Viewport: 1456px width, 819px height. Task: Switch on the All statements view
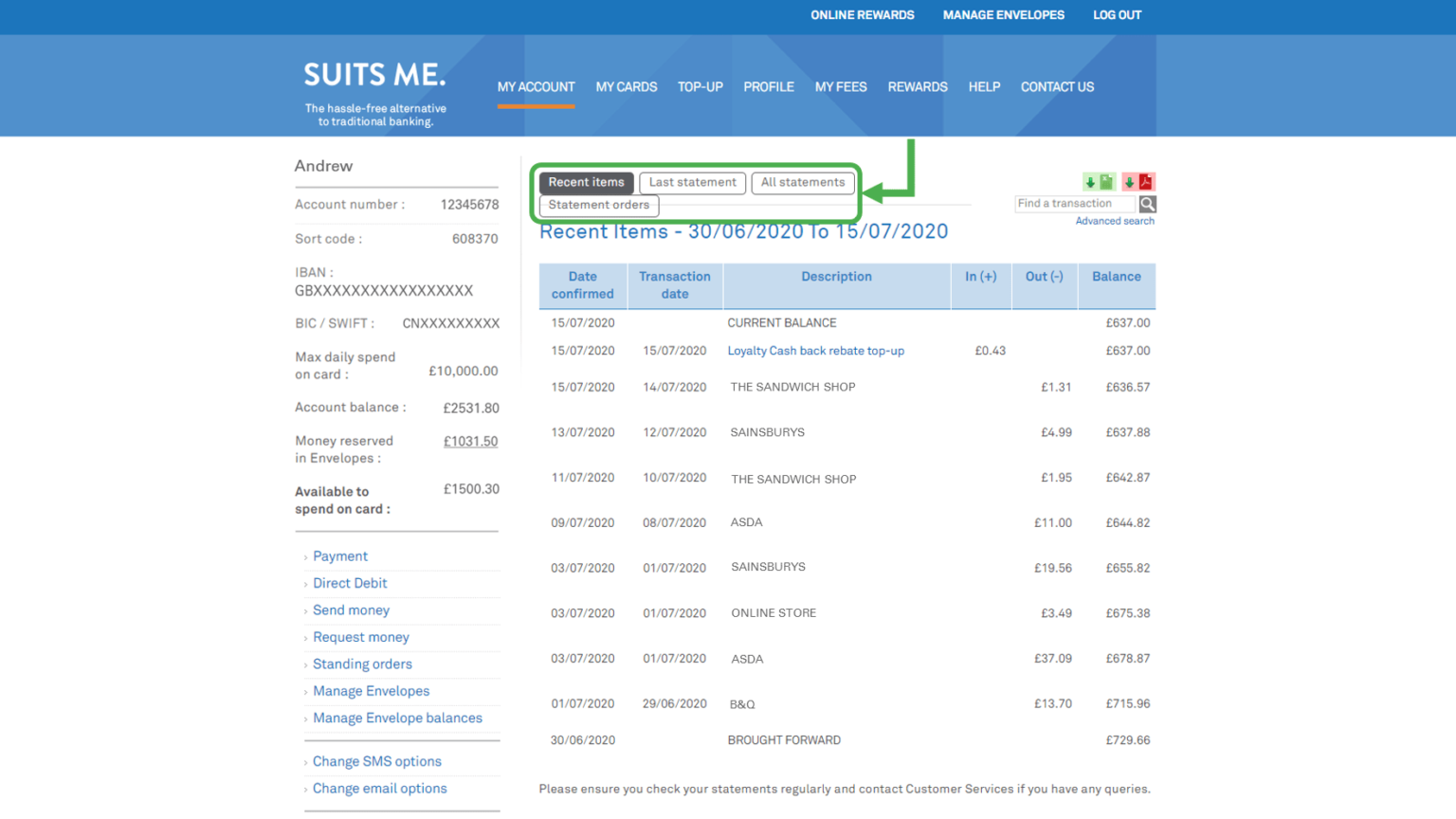coord(803,182)
